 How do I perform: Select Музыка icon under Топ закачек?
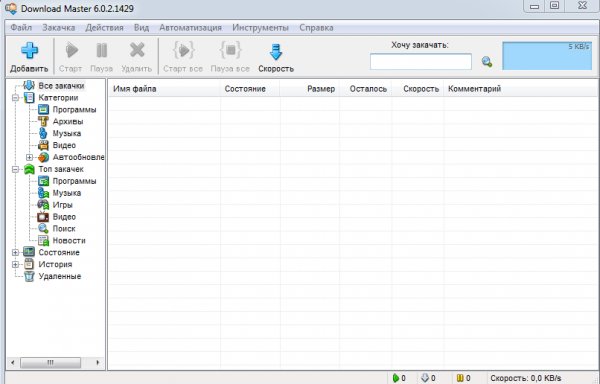pyautogui.click(x=43, y=193)
